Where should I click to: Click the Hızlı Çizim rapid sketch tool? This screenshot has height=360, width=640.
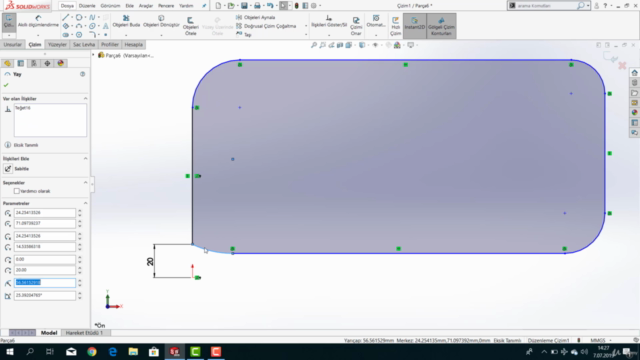click(x=395, y=26)
